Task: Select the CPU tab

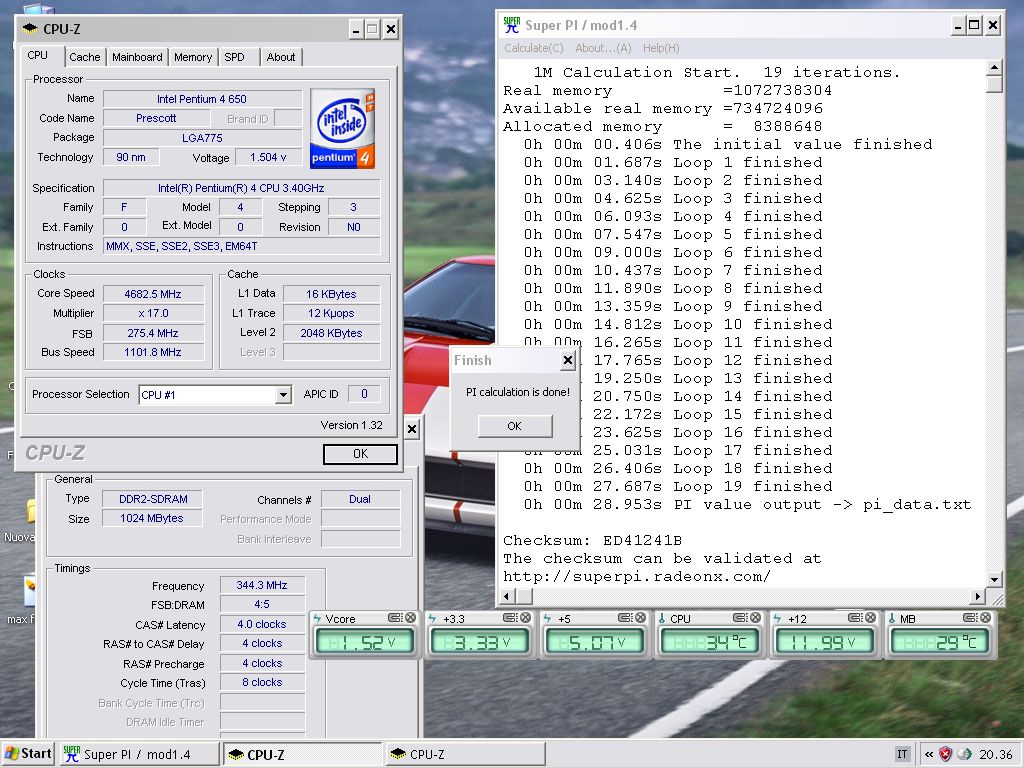Action: 37,56
